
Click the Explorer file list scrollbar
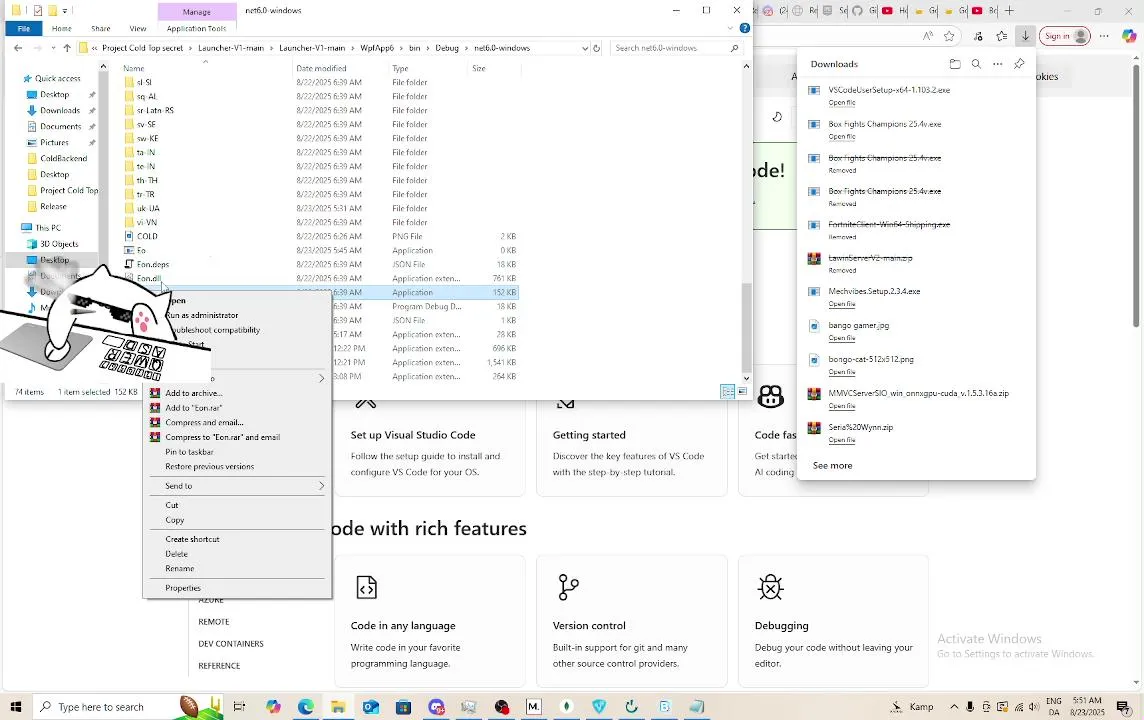pyautogui.click(x=746, y=328)
